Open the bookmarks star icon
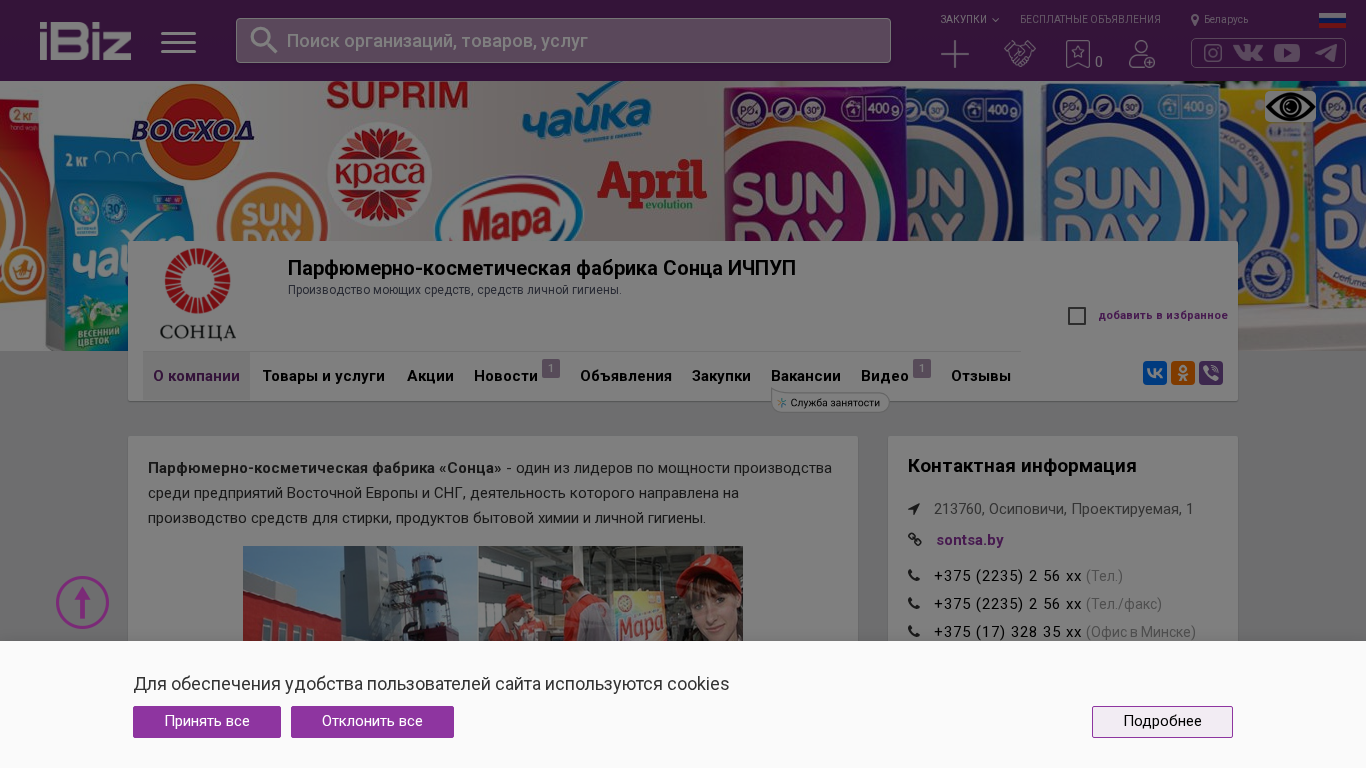 pos(1078,54)
